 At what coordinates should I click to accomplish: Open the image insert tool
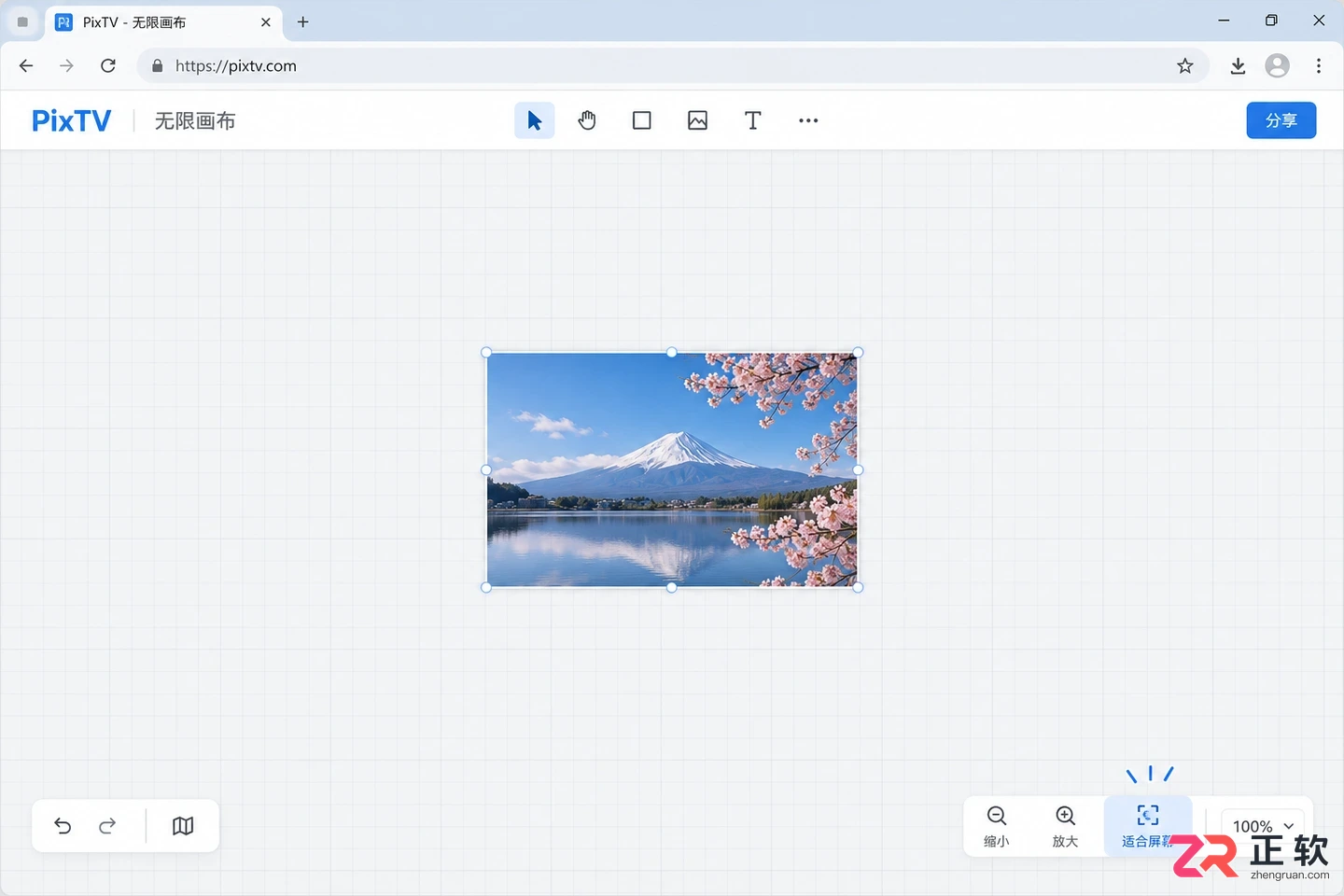point(697,120)
